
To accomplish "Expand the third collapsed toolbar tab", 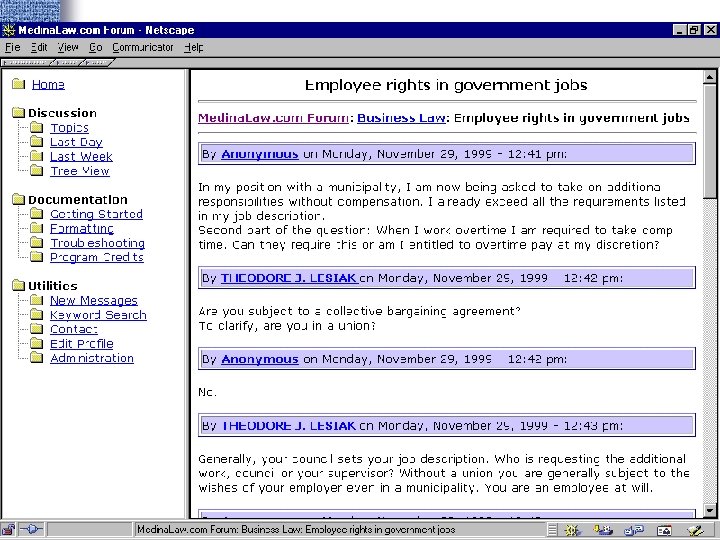I will coord(97,62).
